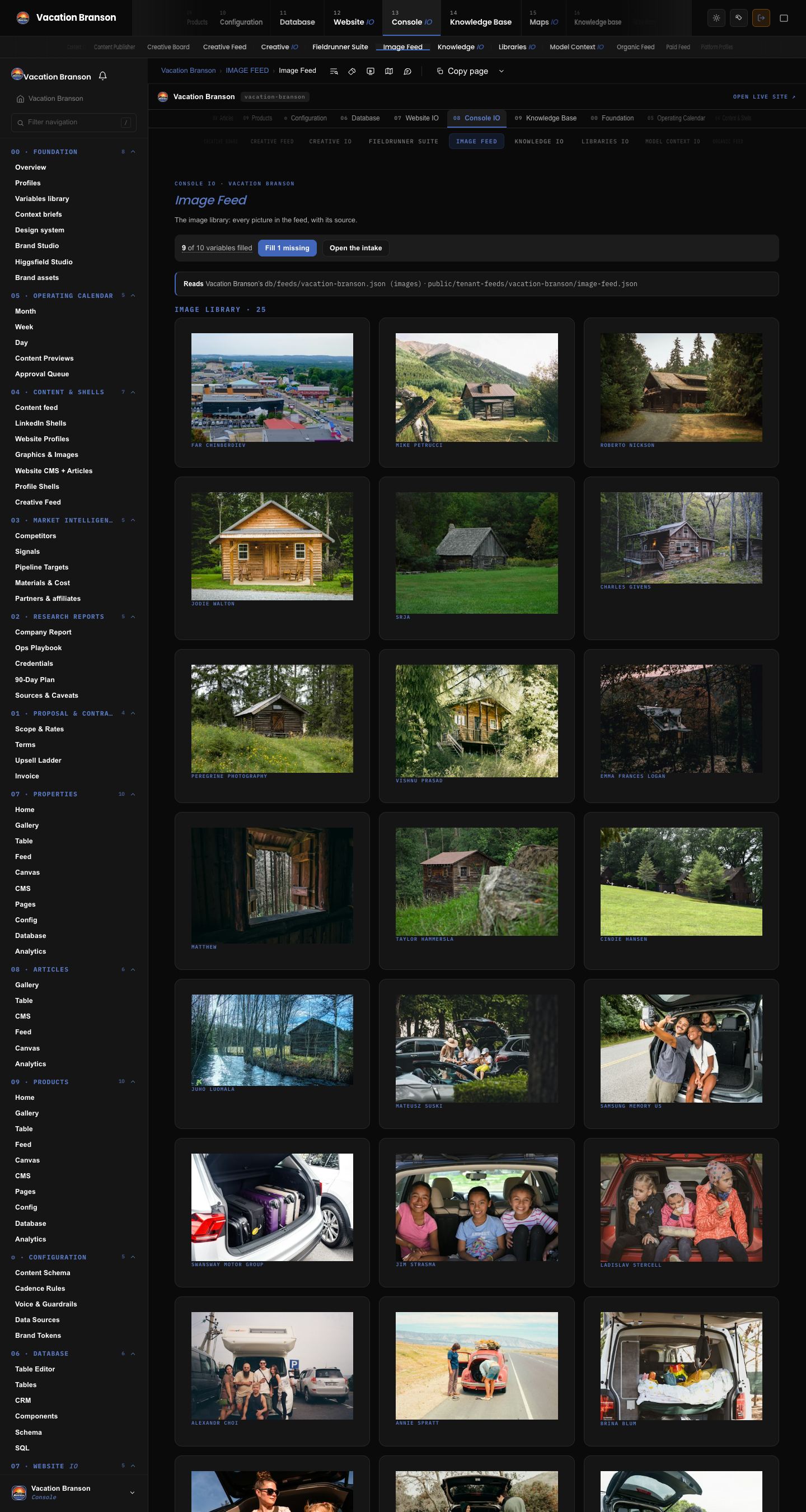
Task: Click the Vacation Branson logo in the top-left
Action: pos(23,17)
